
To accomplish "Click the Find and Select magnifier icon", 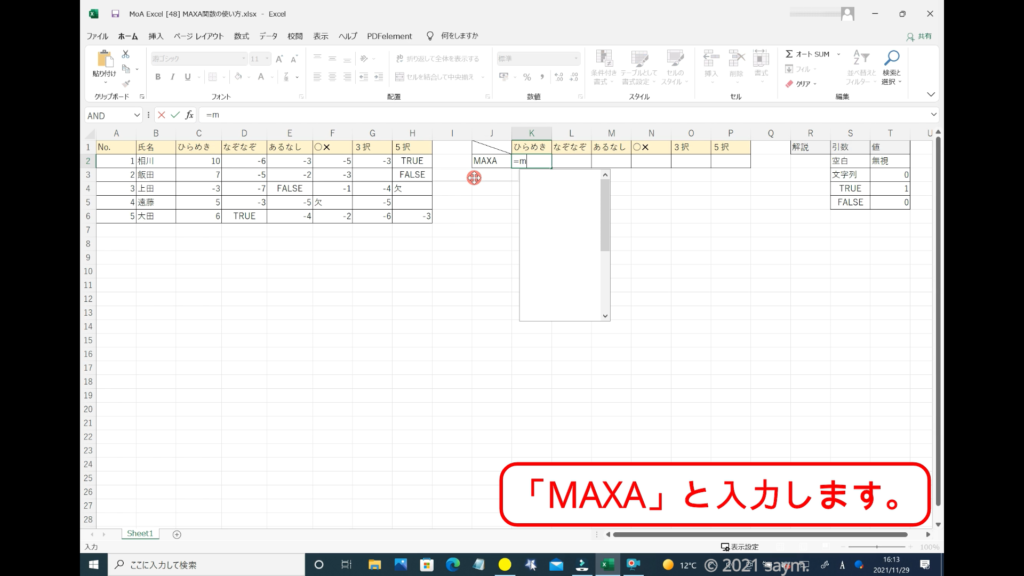I will (x=891, y=59).
